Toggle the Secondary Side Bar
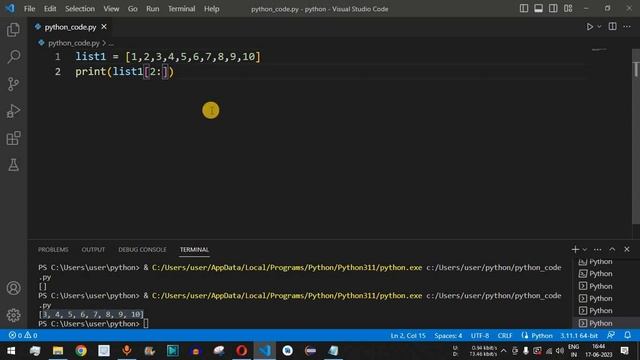 click(553, 8)
